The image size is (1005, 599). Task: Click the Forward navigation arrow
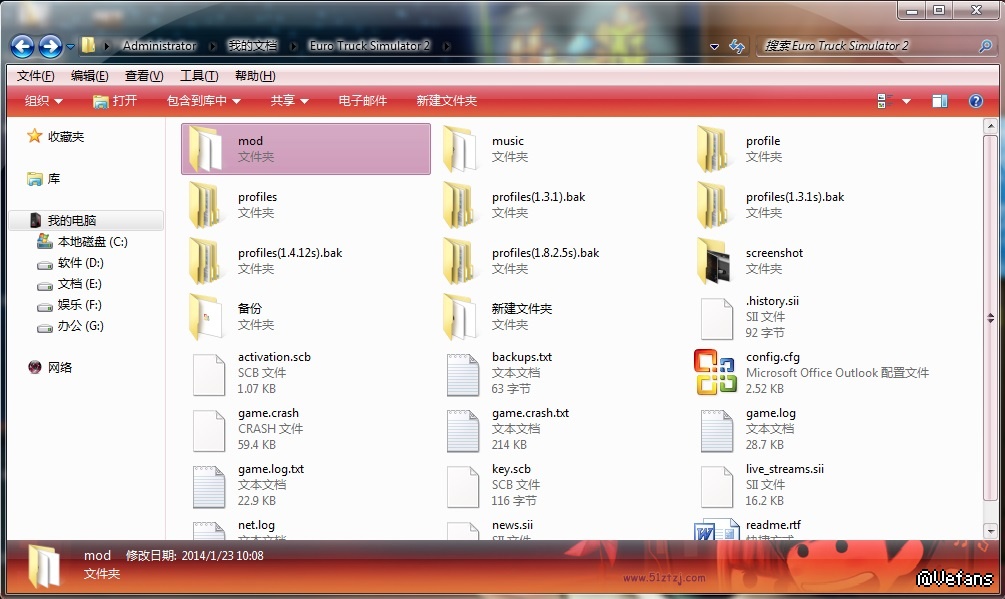[51, 46]
